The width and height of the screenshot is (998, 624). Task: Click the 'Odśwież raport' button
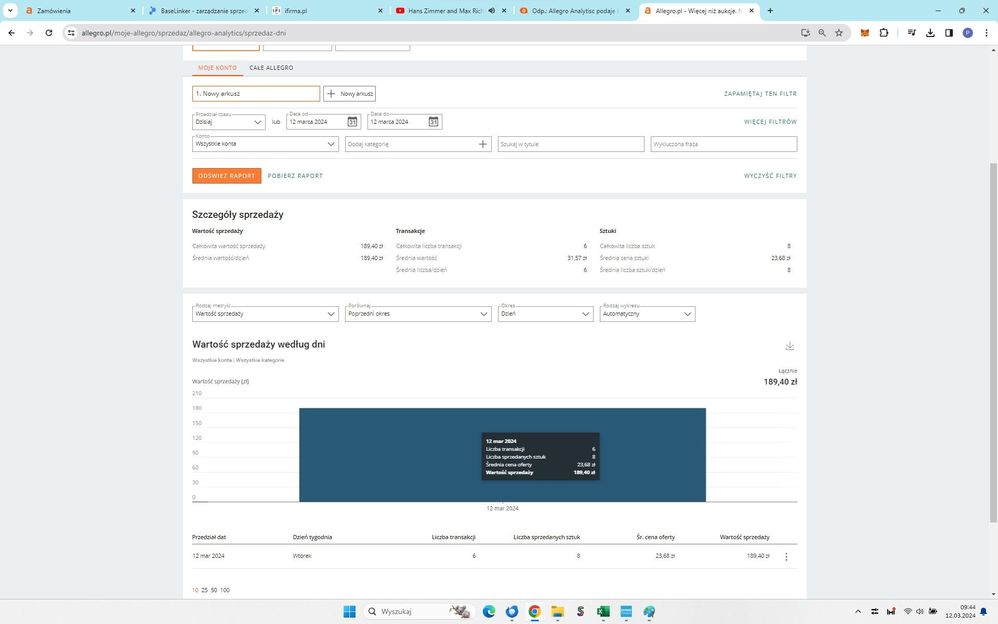[226, 176]
